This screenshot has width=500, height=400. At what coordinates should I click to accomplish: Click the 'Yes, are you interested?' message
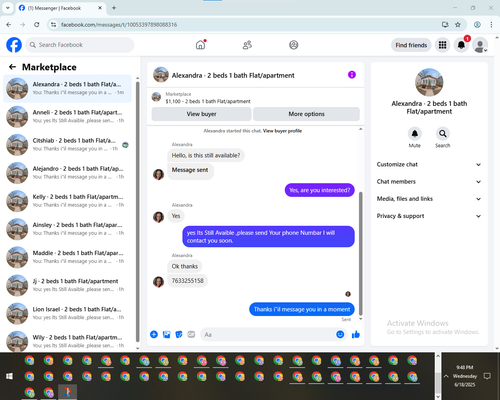[319, 190]
